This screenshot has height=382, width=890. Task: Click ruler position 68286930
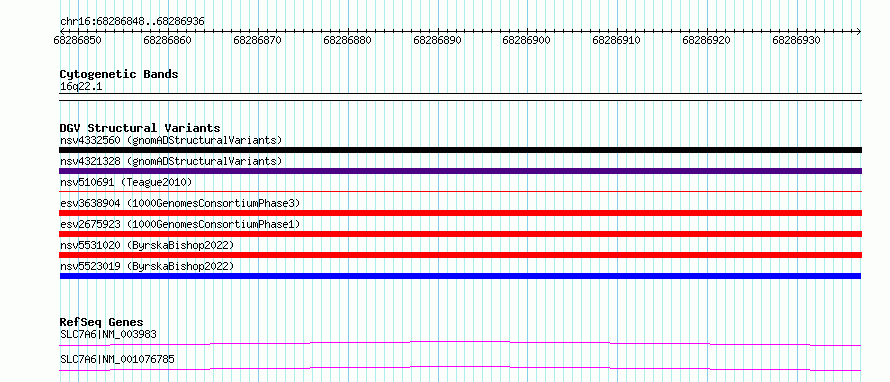(796, 40)
